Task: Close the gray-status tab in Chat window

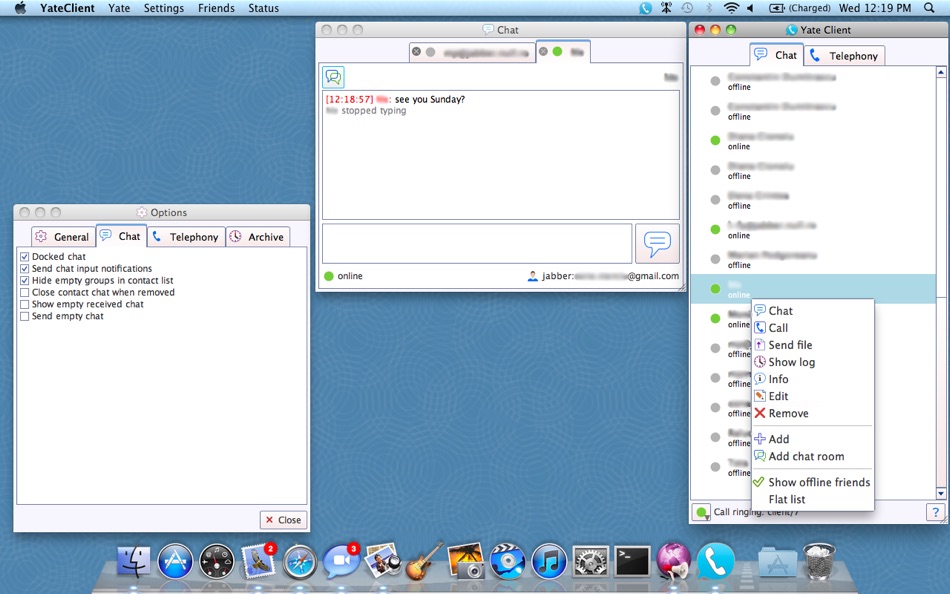Action: coord(416,52)
